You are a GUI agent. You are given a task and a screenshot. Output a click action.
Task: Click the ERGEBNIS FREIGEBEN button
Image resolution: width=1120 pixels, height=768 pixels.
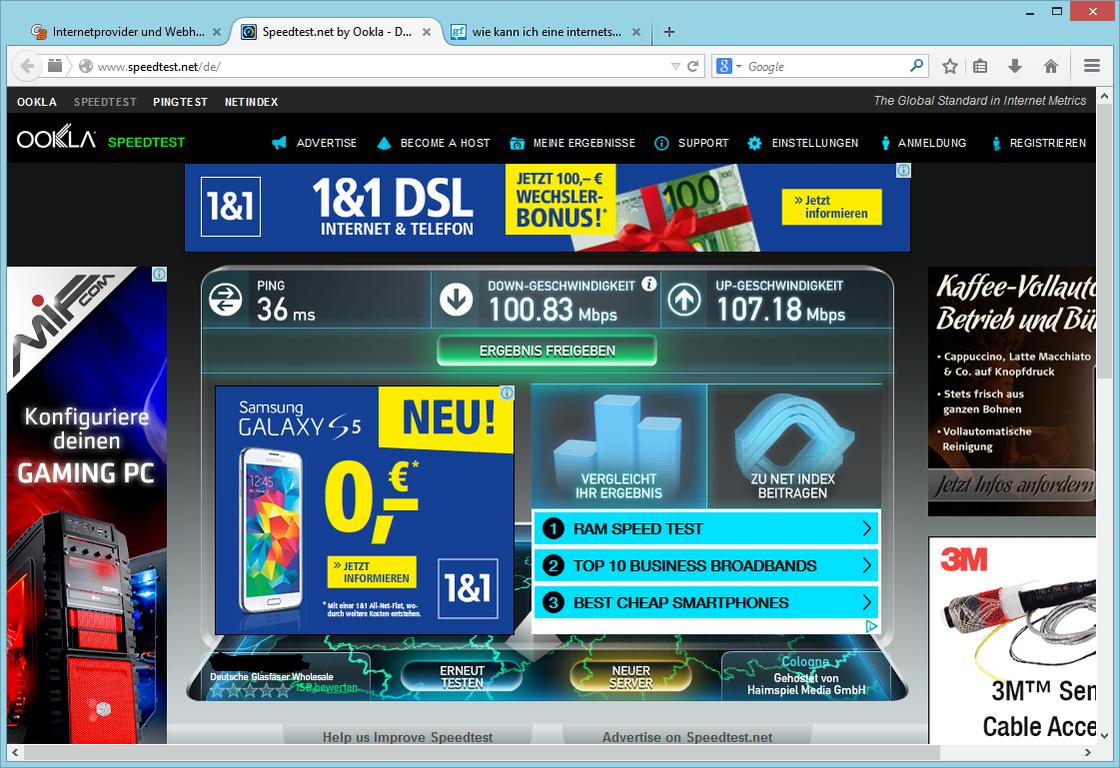tap(547, 351)
